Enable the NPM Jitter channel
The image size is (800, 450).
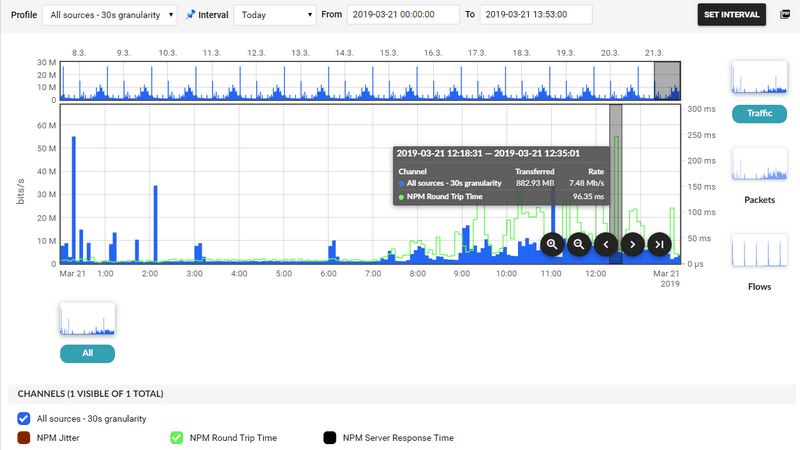pos(25,437)
